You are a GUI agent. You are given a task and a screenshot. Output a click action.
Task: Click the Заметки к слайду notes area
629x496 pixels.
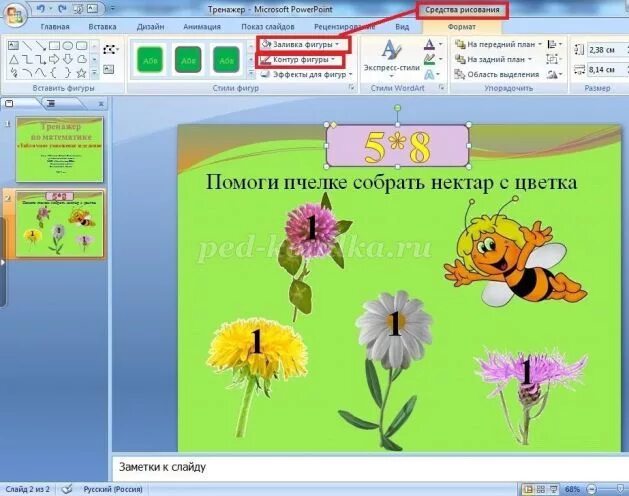371,468
